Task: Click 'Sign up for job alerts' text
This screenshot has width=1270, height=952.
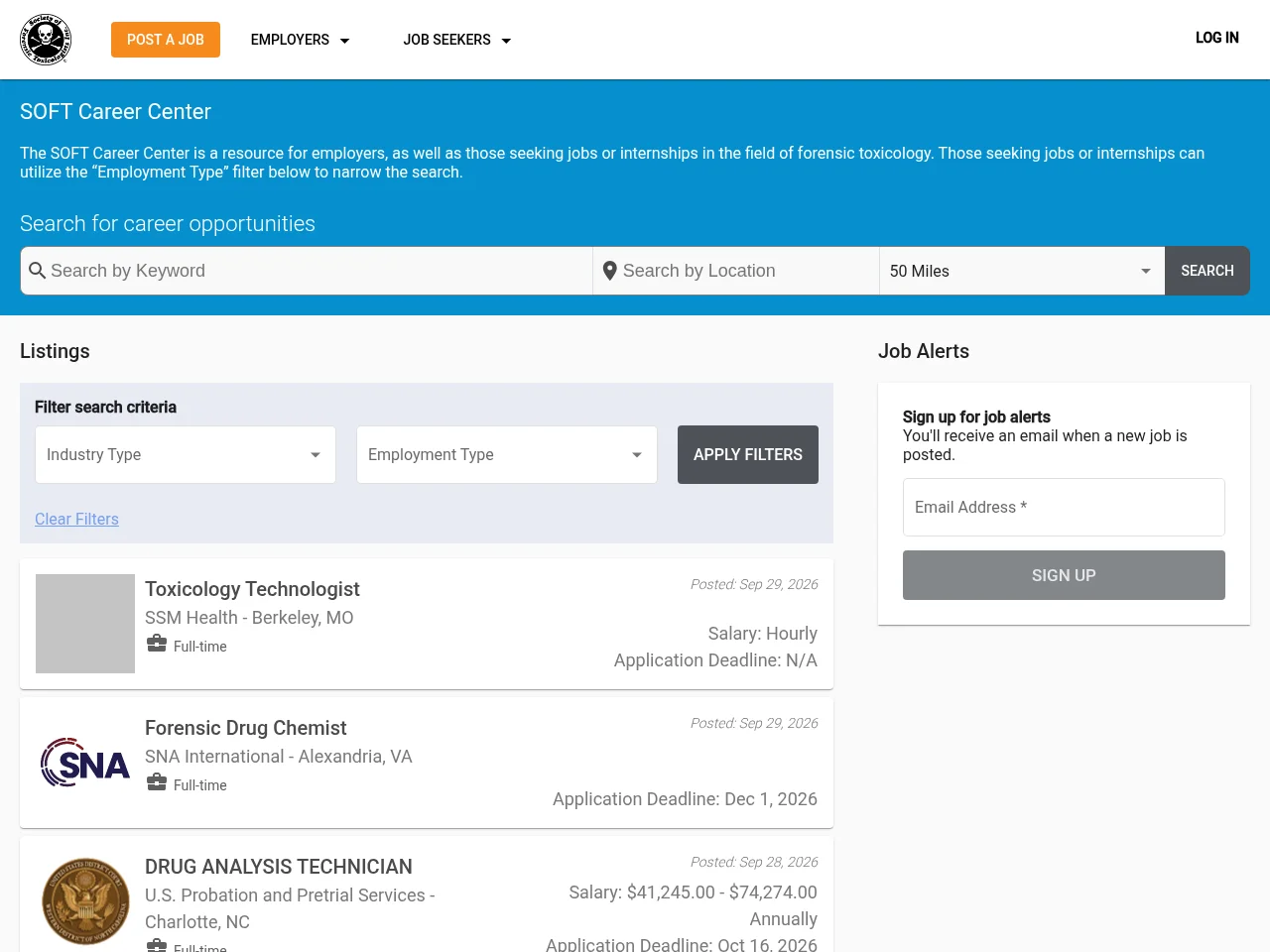Action: [976, 417]
